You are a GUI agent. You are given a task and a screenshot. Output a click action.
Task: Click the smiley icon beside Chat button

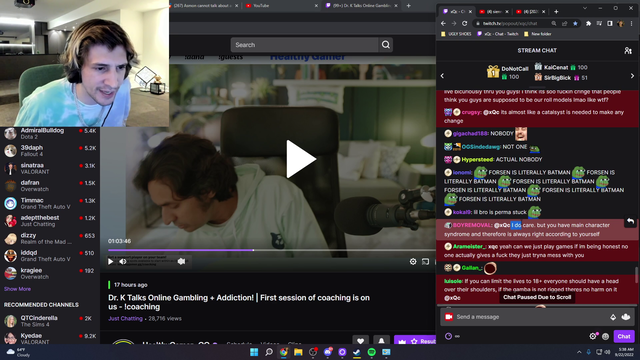[606, 336]
